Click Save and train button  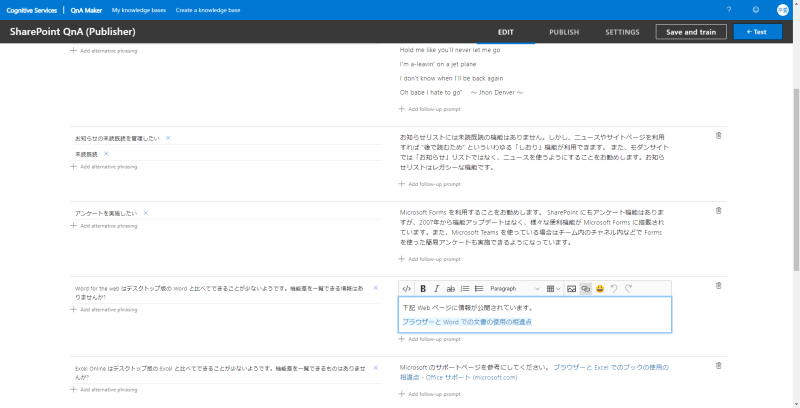pos(691,32)
